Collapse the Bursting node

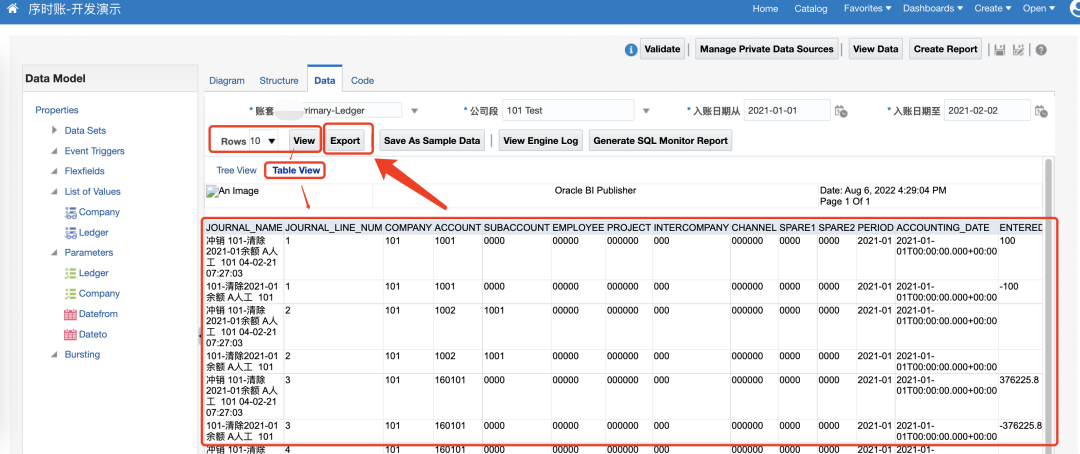[54, 355]
